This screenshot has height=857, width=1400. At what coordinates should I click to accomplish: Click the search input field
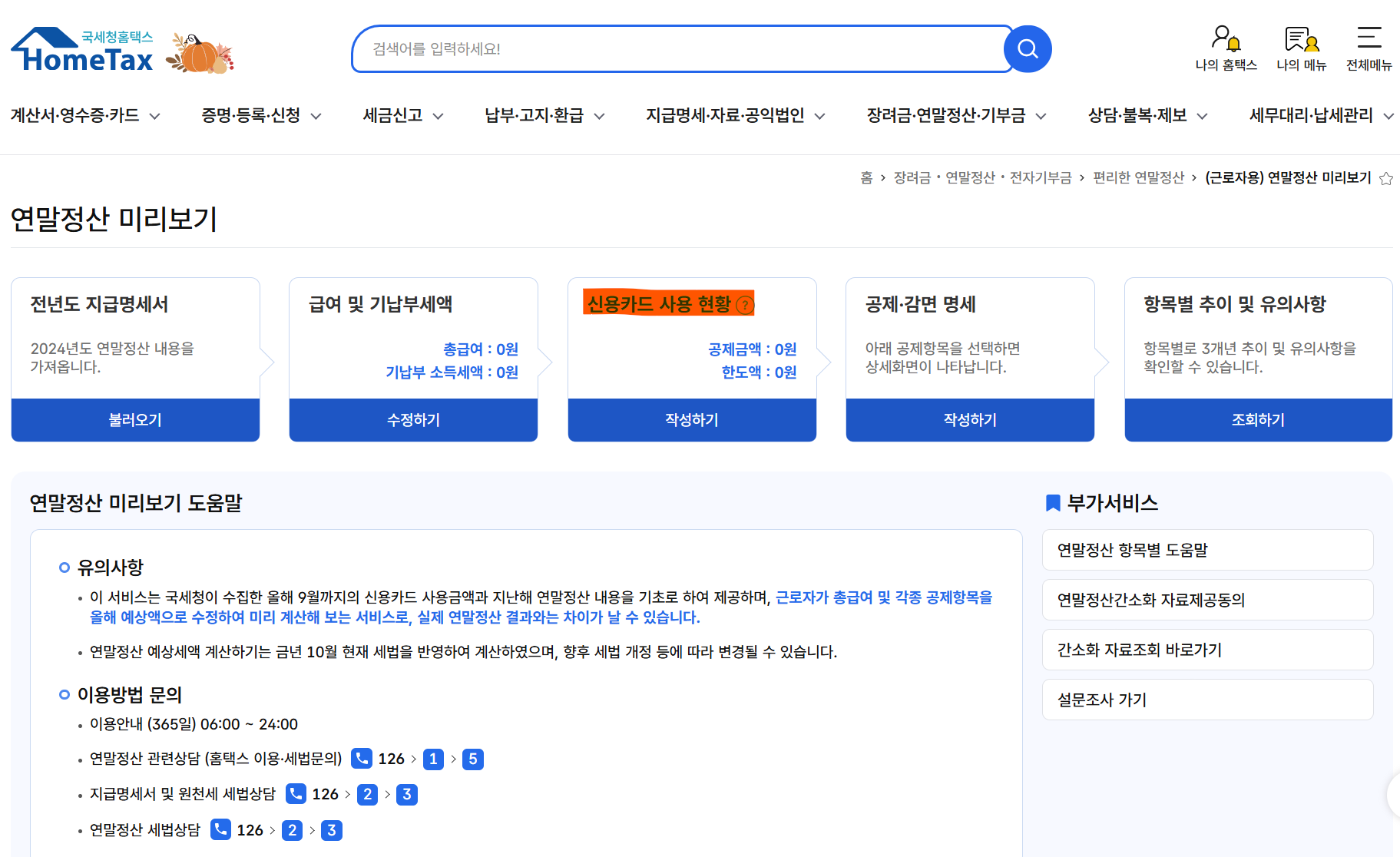point(676,48)
